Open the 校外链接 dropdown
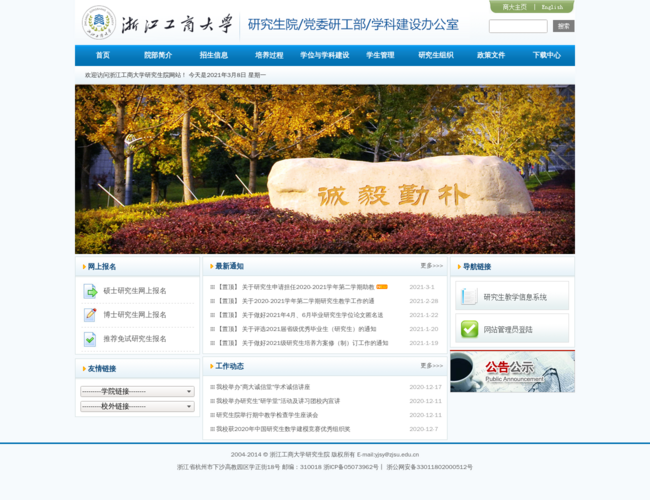650x500 pixels. [x=137, y=406]
